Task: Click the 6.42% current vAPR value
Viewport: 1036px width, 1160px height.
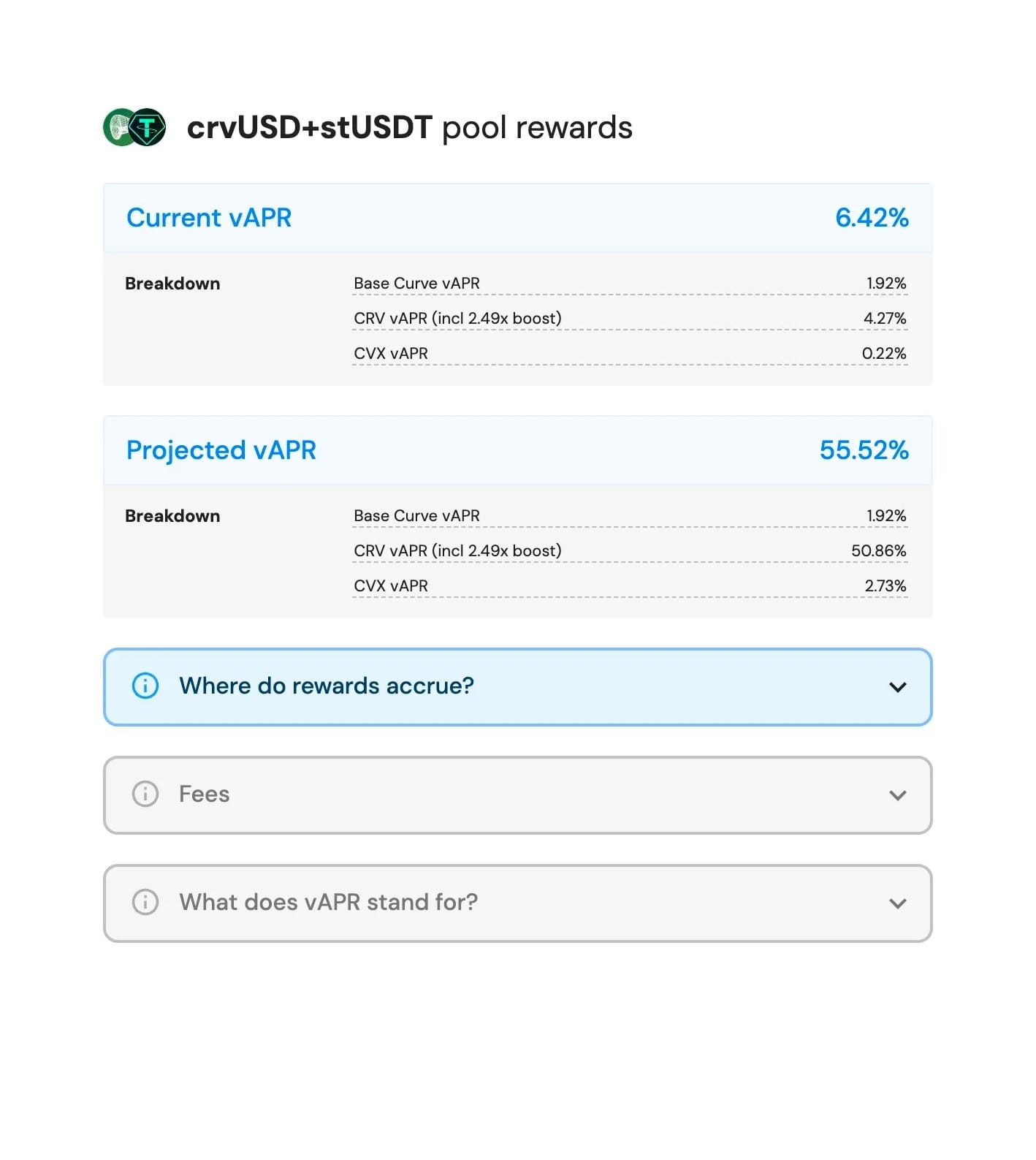Action: 872,218
